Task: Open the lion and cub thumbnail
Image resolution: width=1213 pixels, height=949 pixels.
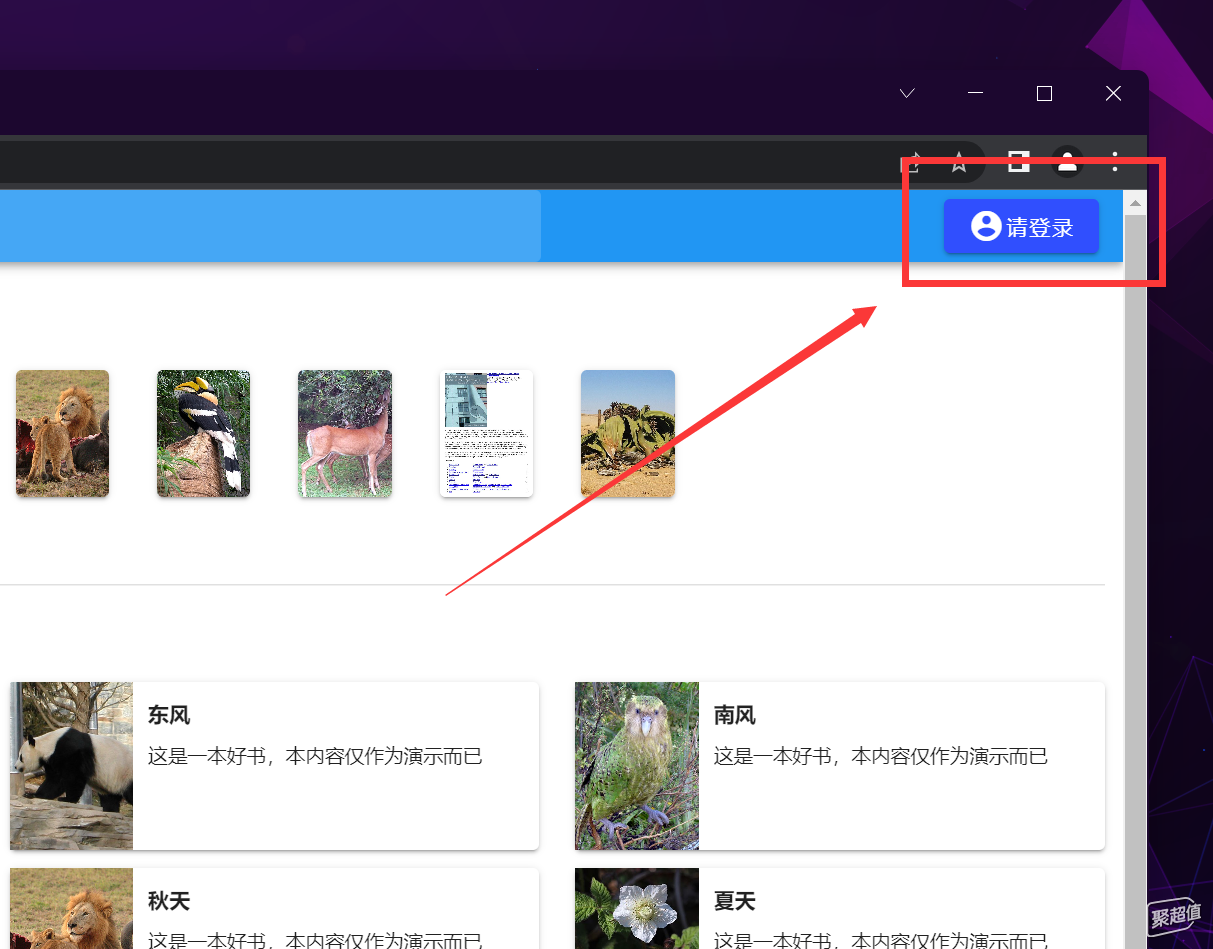Action: point(62,433)
